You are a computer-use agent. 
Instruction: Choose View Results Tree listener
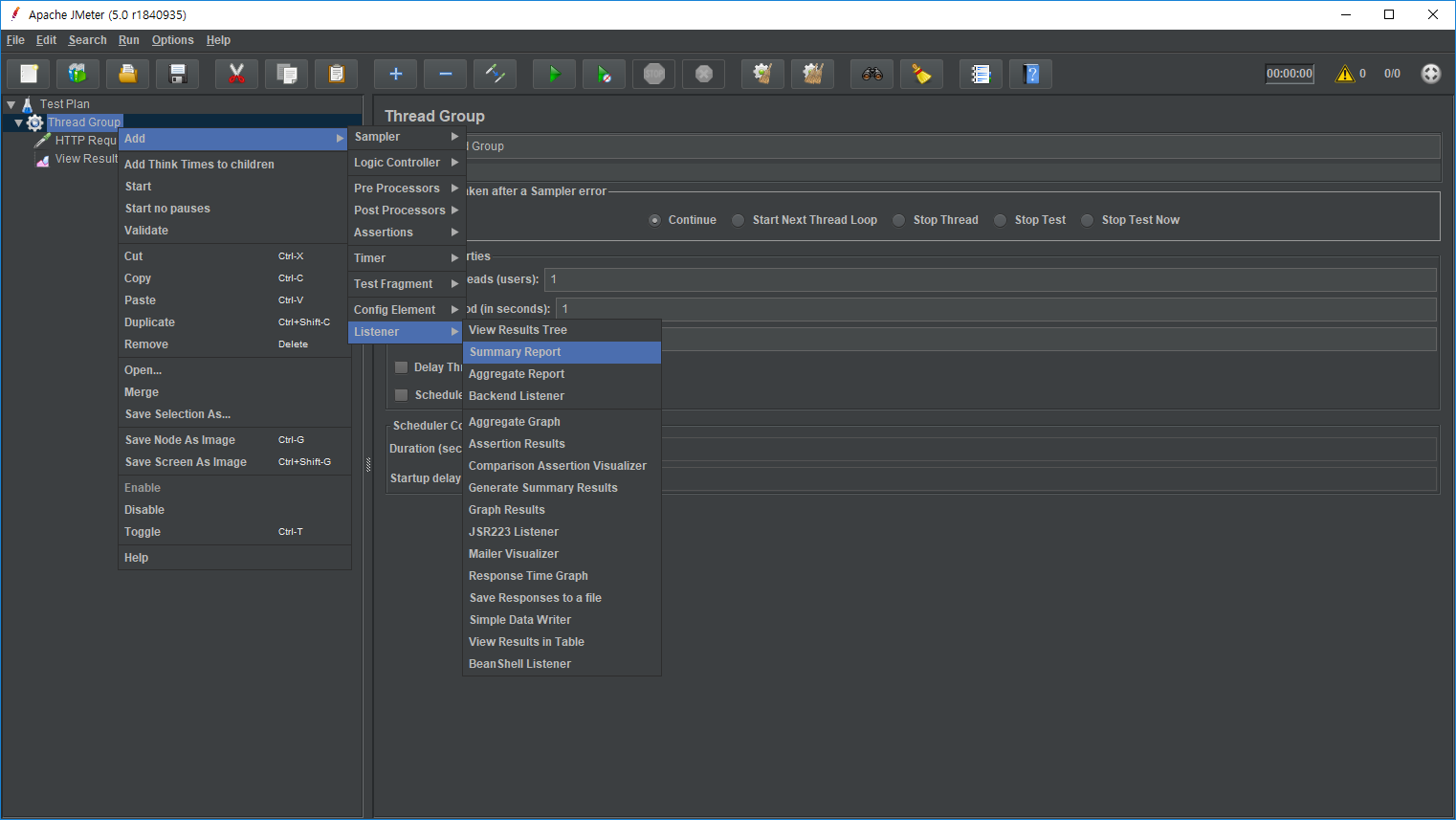(x=562, y=330)
